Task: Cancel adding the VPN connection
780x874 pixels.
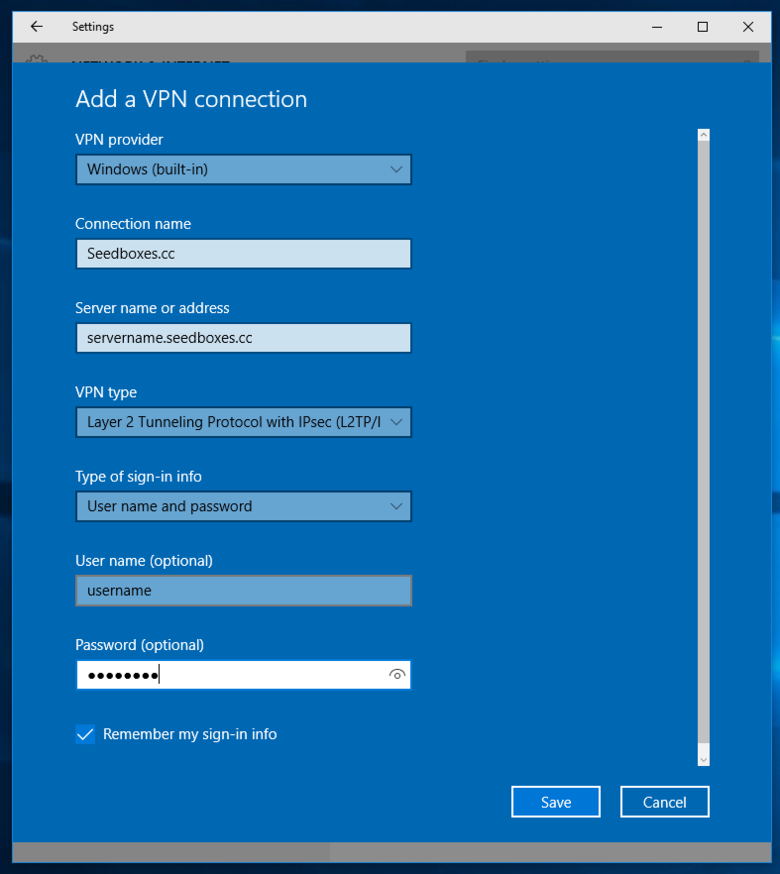Action: pos(665,802)
